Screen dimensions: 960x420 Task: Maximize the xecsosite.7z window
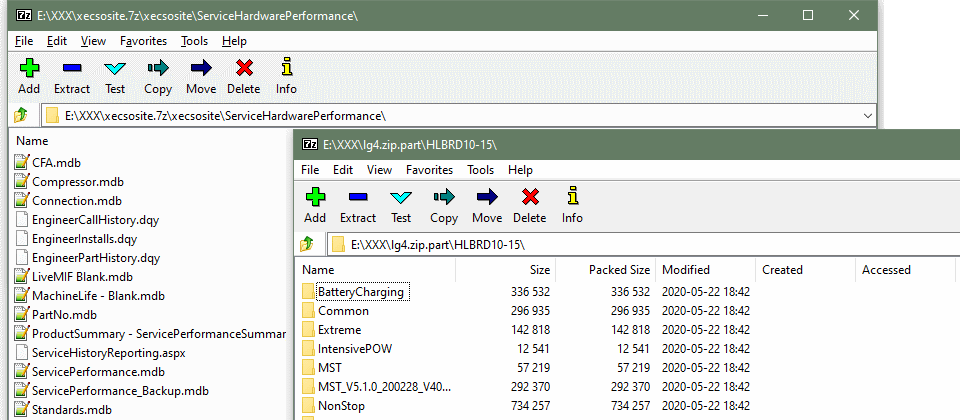coord(808,15)
